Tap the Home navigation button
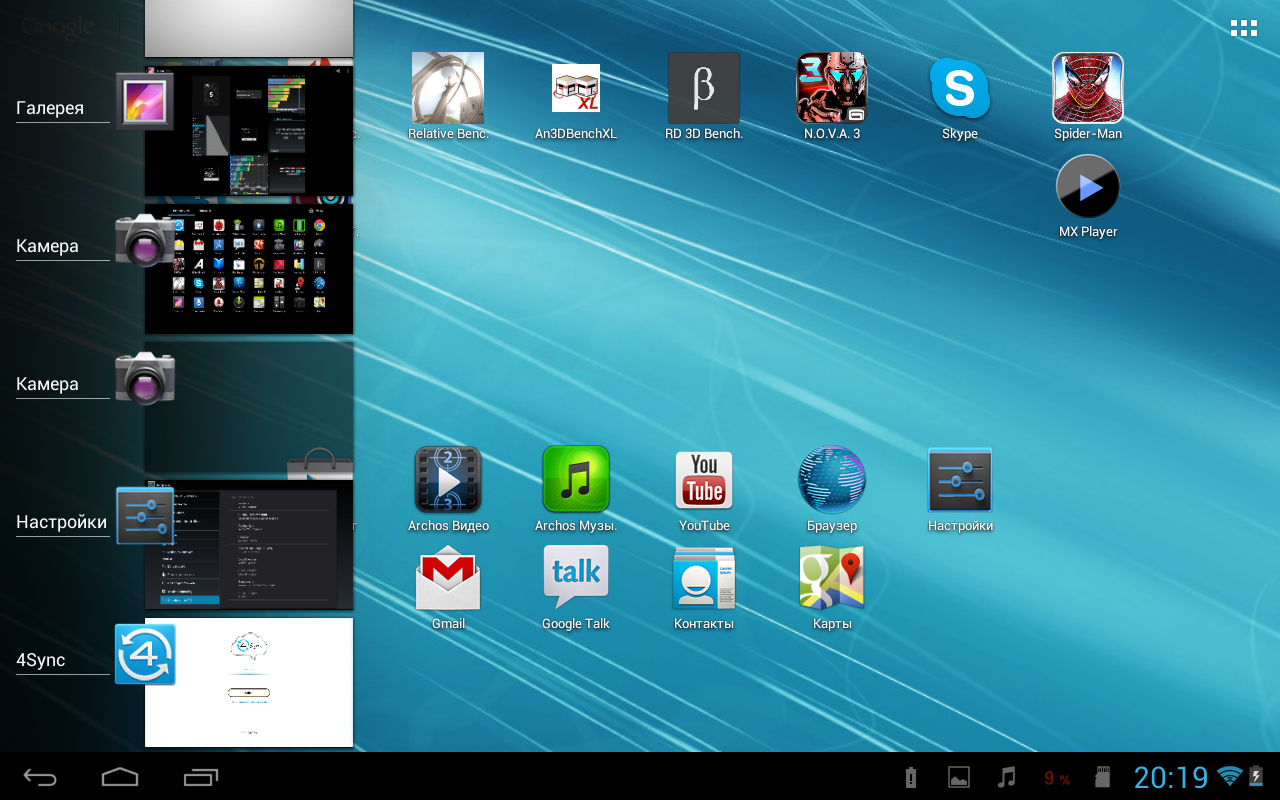The image size is (1280, 800). 120,777
